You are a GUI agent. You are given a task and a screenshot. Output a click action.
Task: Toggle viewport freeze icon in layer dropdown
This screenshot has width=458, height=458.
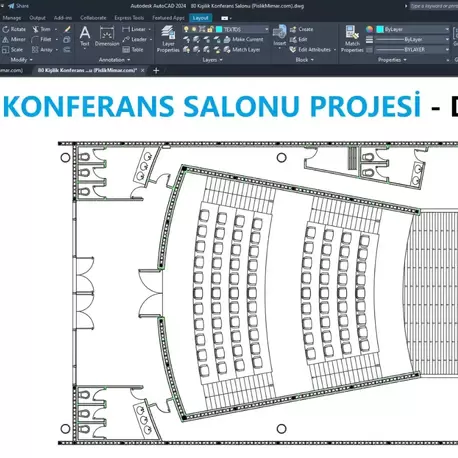click(x=202, y=29)
